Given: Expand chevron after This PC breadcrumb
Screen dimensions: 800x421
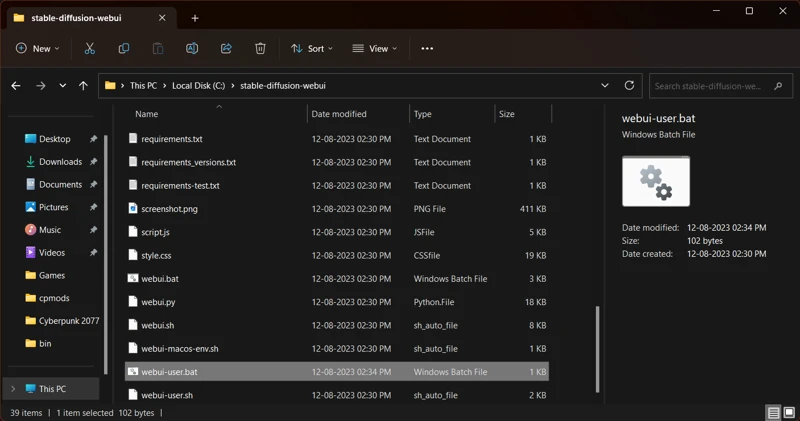Looking at the screenshot, I should coord(164,86).
